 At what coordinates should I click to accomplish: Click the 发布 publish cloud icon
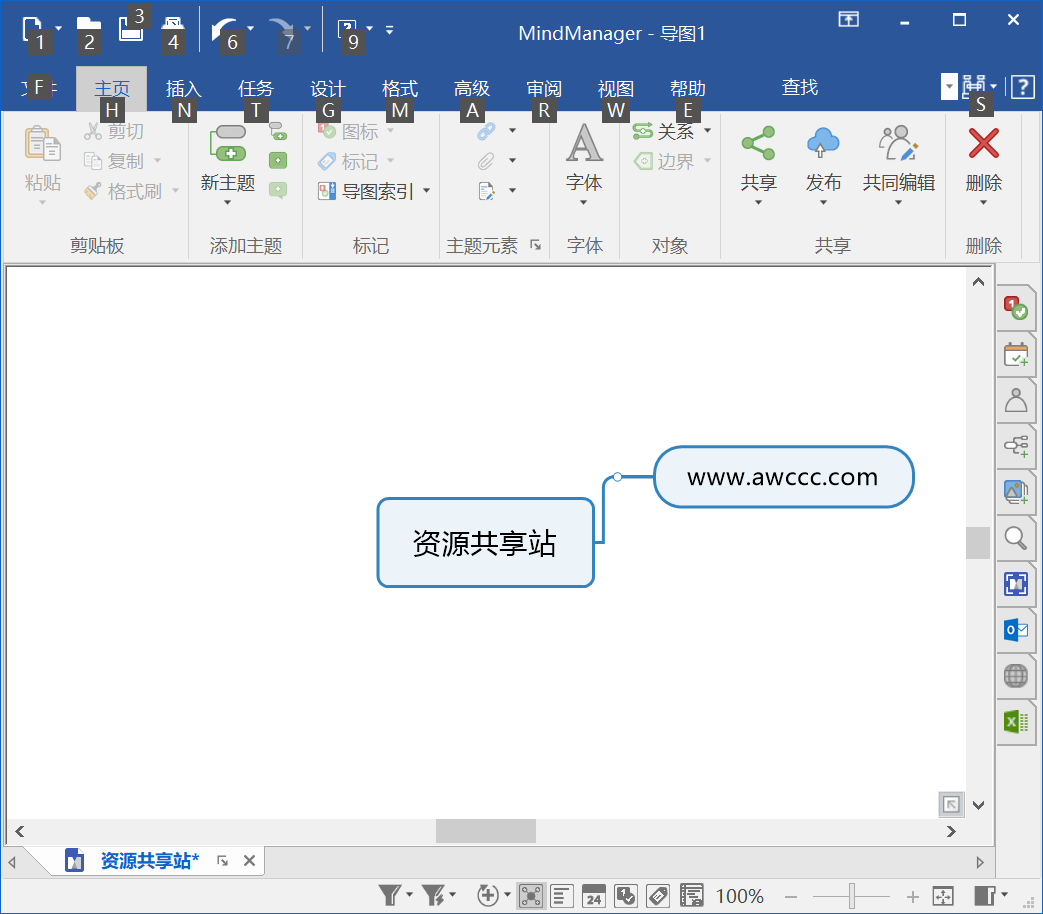coord(823,143)
